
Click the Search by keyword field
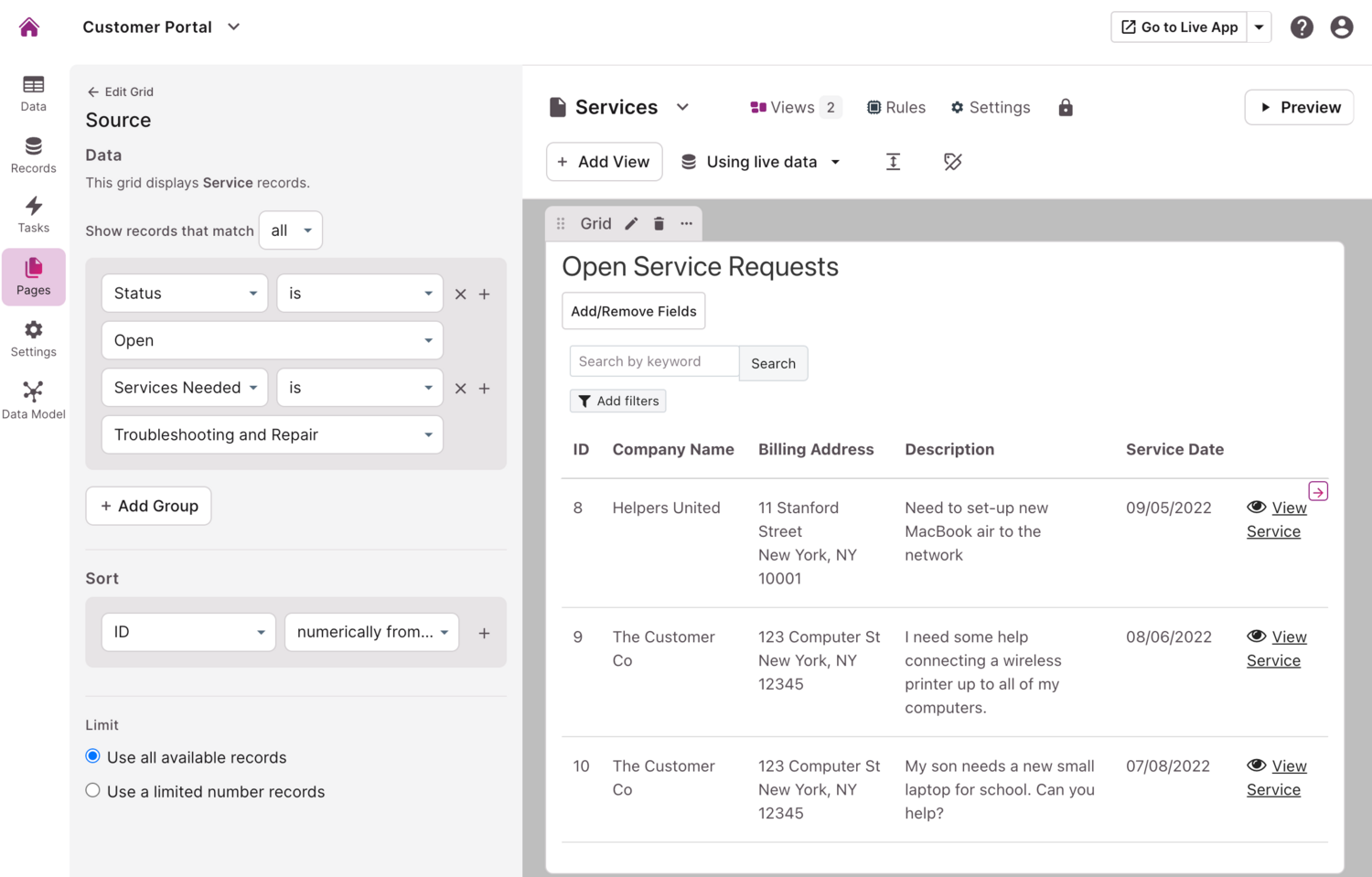pyautogui.click(x=654, y=361)
